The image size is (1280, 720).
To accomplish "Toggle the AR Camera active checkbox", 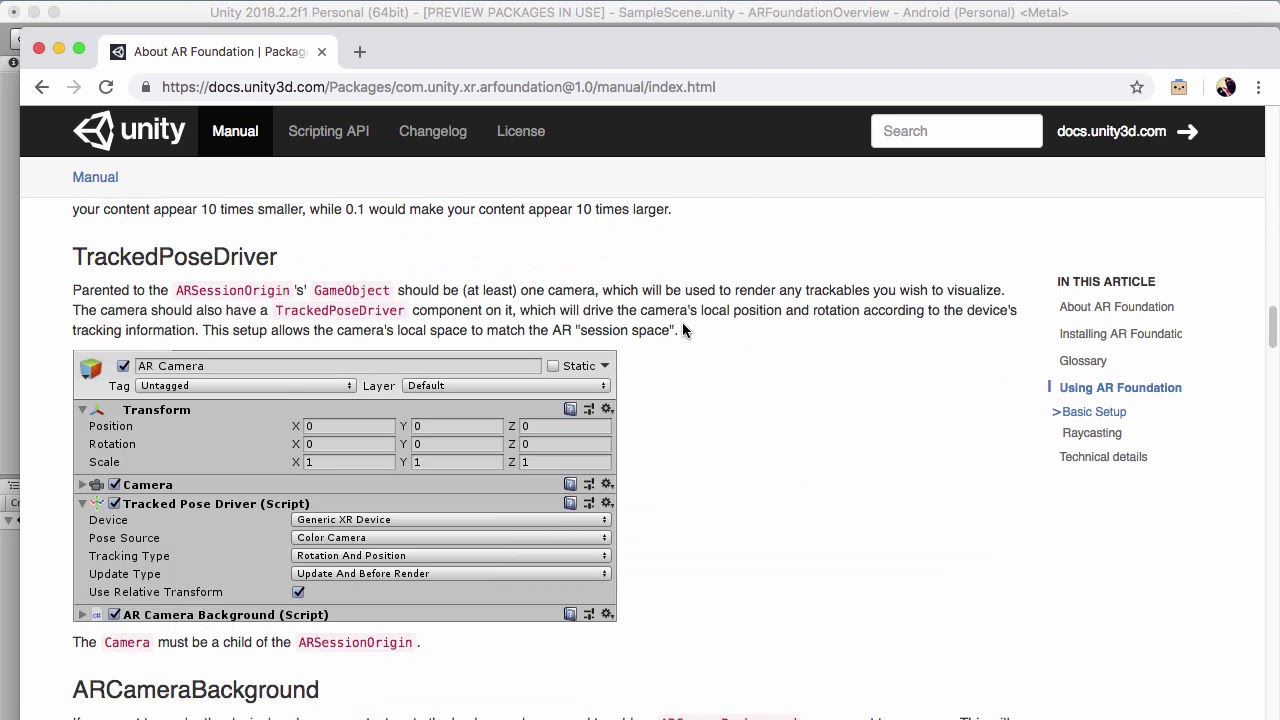I will coord(123,366).
